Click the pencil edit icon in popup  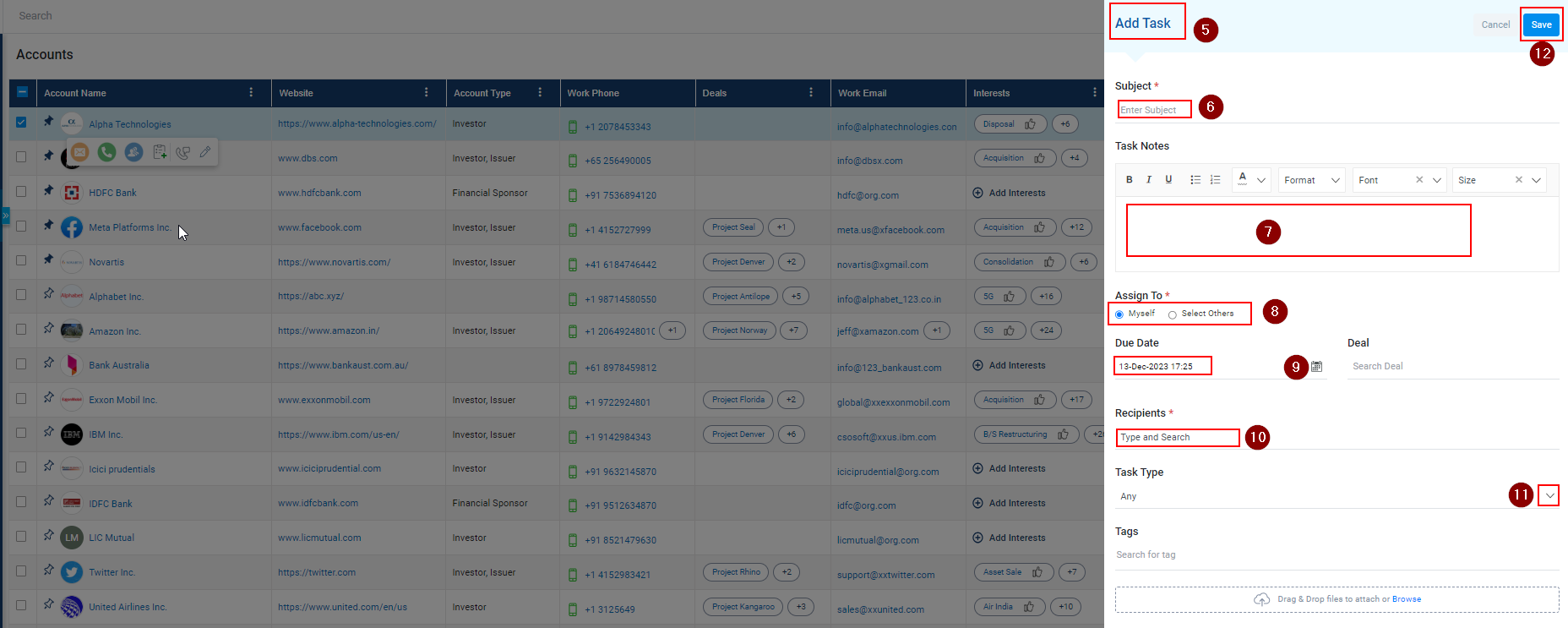click(x=205, y=152)
